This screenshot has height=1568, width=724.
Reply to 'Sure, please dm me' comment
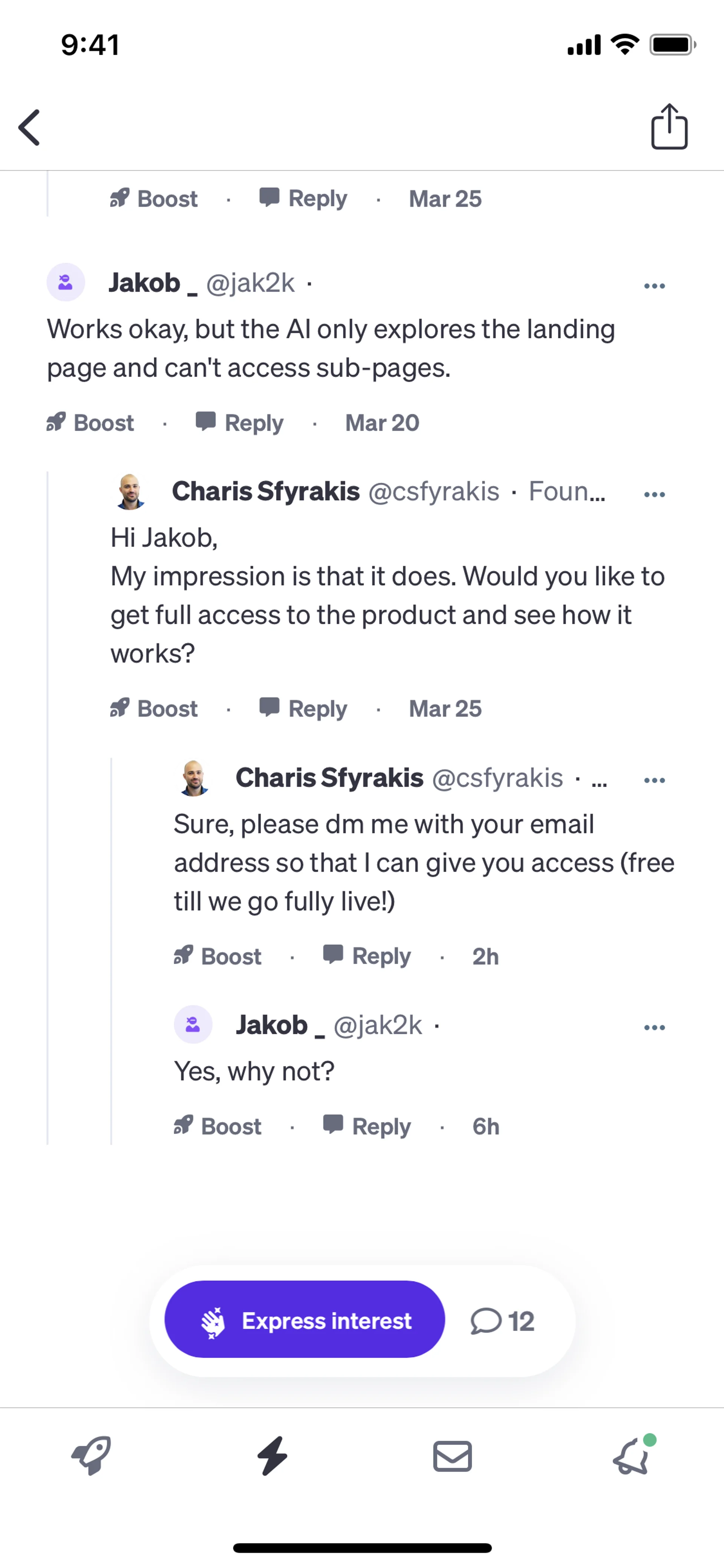(367, 956)
